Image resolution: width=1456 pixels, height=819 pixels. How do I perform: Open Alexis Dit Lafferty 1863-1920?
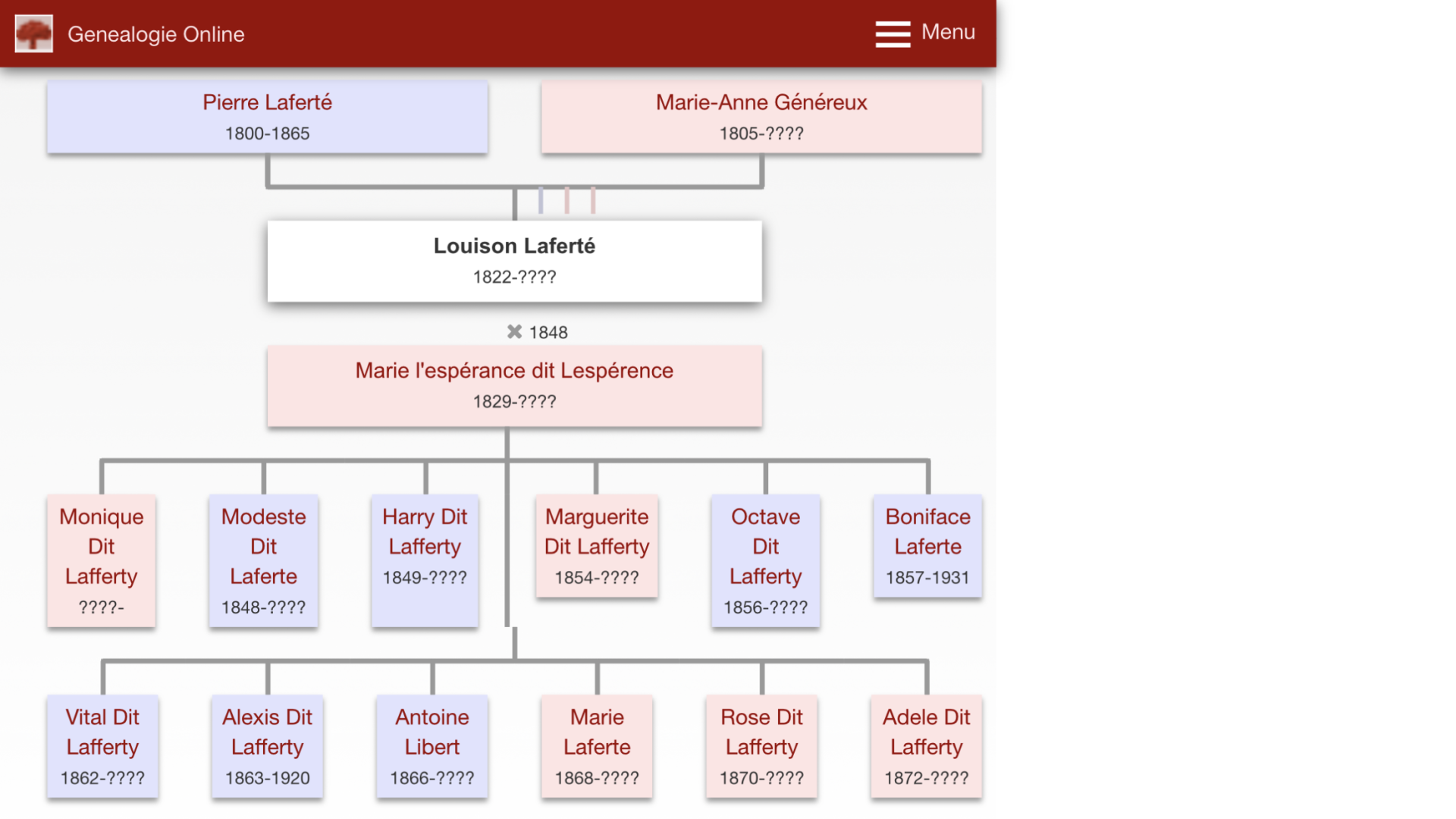267,746
